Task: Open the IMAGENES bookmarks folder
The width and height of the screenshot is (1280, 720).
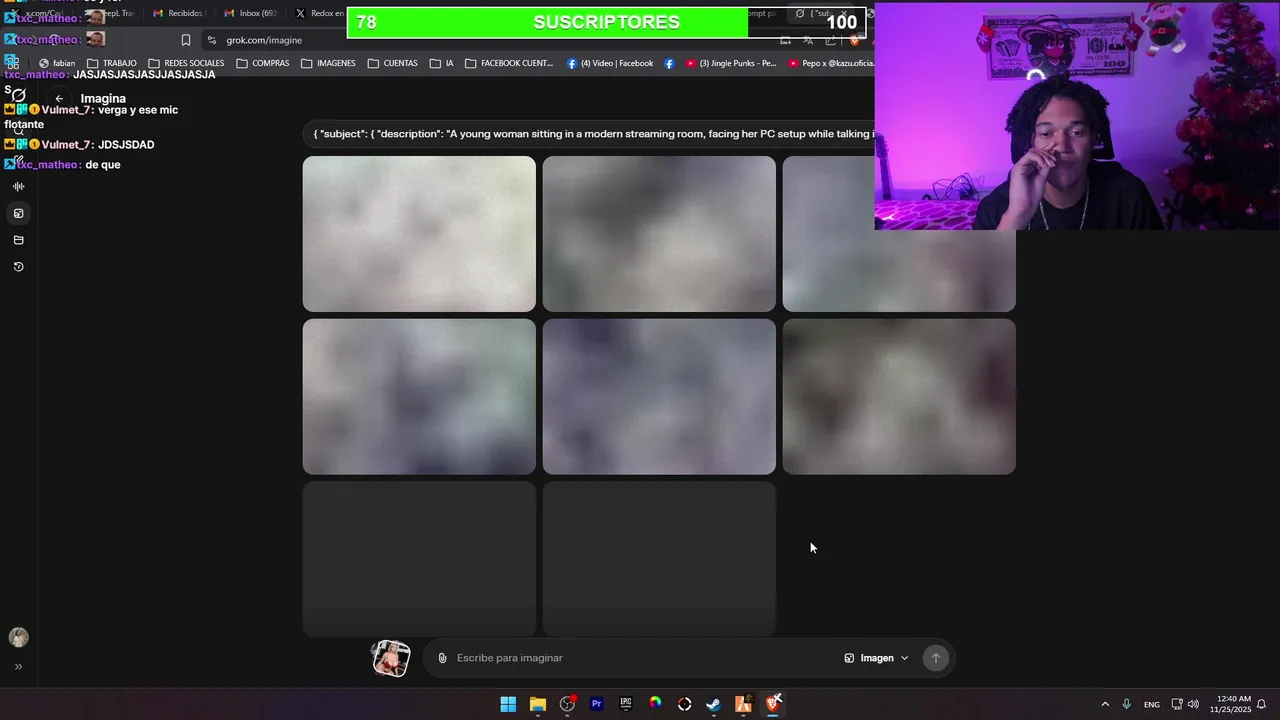Action: click(328, 63)
